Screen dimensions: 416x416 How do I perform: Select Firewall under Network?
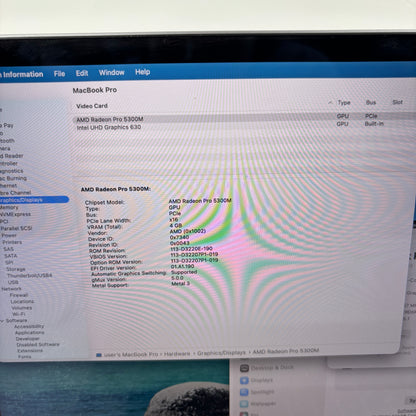click(x=19, y=295)
